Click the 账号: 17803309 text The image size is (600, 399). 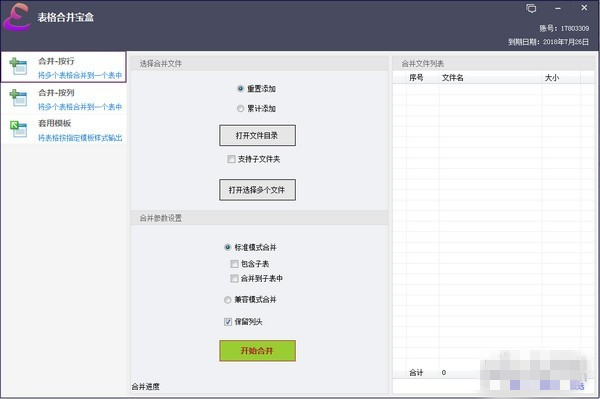[x=564, y=28]
